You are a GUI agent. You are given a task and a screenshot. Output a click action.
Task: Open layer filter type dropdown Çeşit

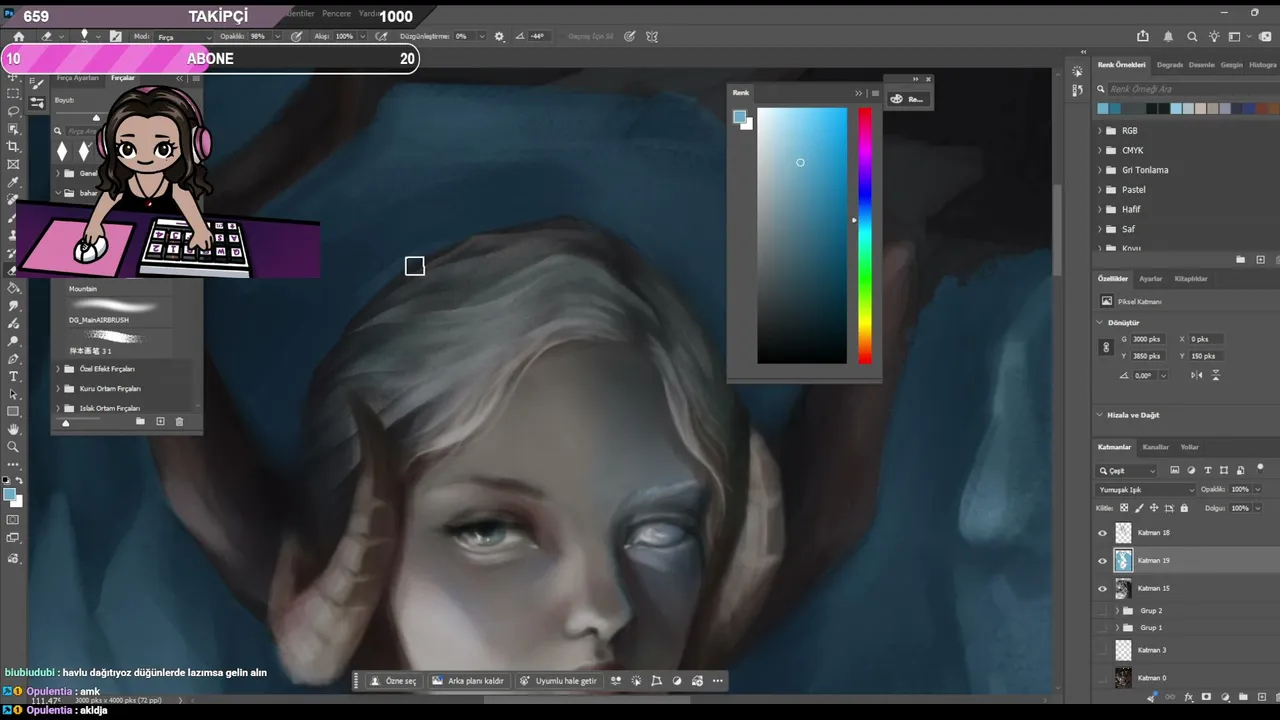click(1128, 470)
